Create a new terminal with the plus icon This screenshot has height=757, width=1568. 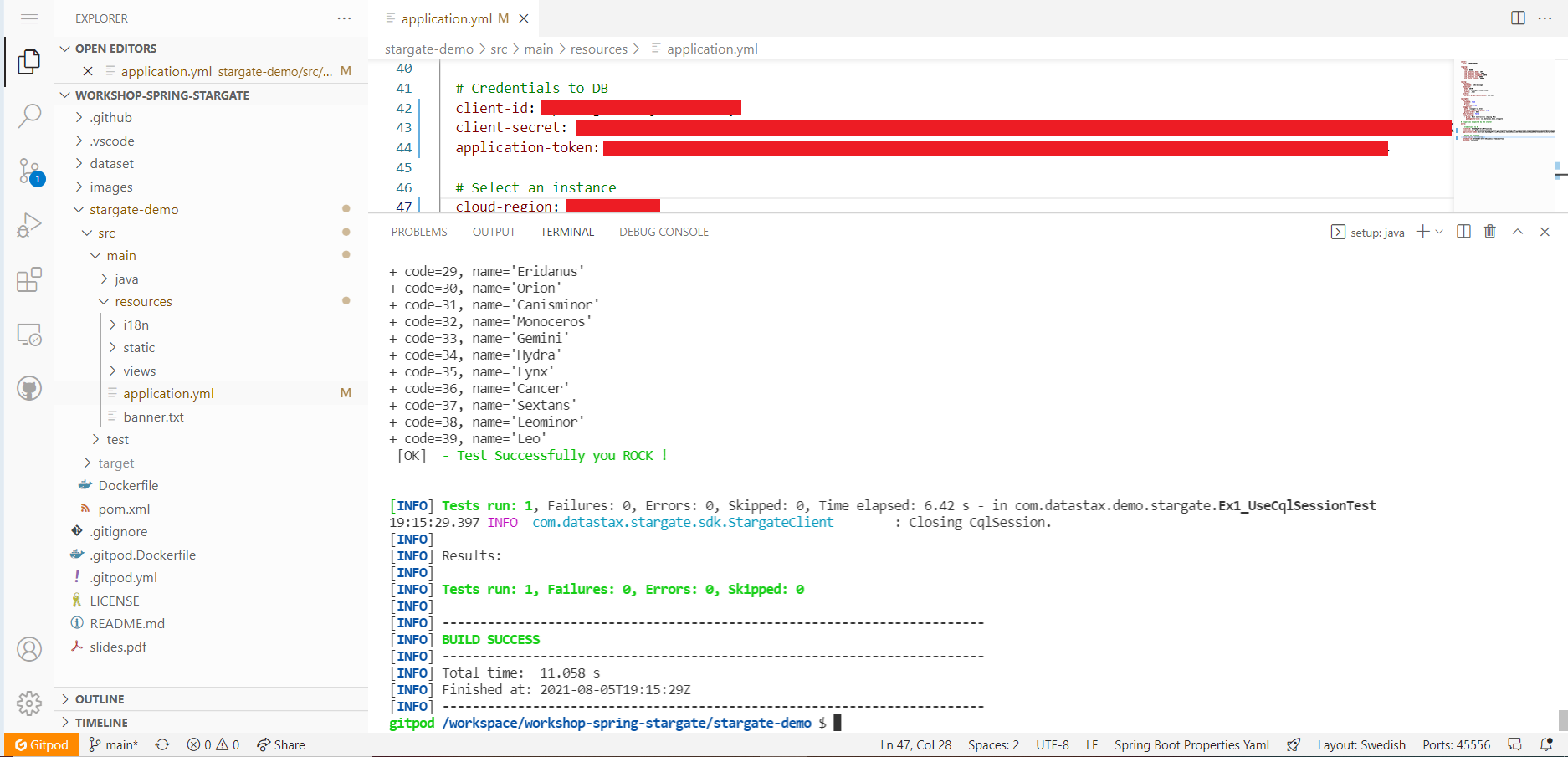tap(1422, 232)
